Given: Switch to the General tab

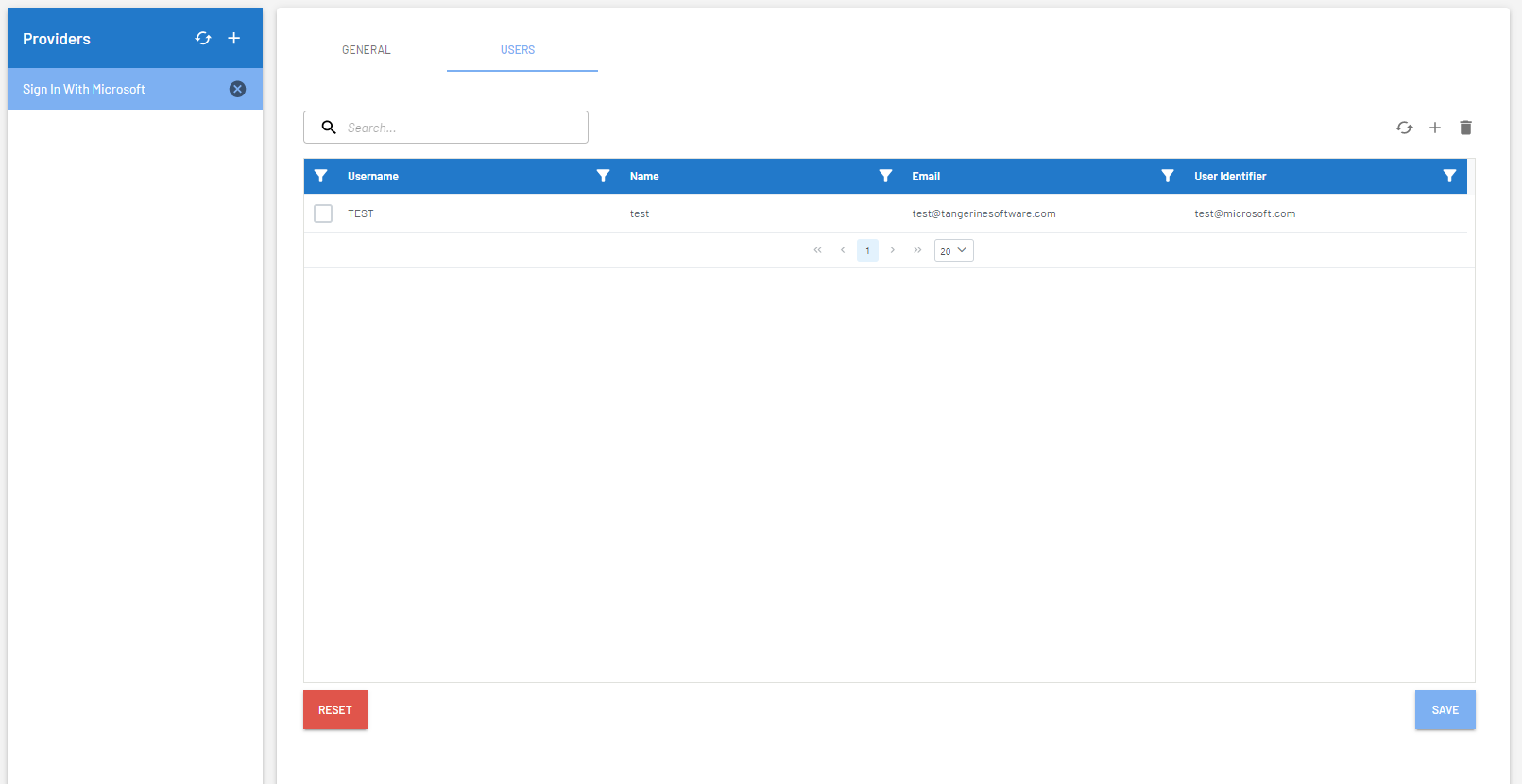Looking at the screenshot, I should [366, 50].
